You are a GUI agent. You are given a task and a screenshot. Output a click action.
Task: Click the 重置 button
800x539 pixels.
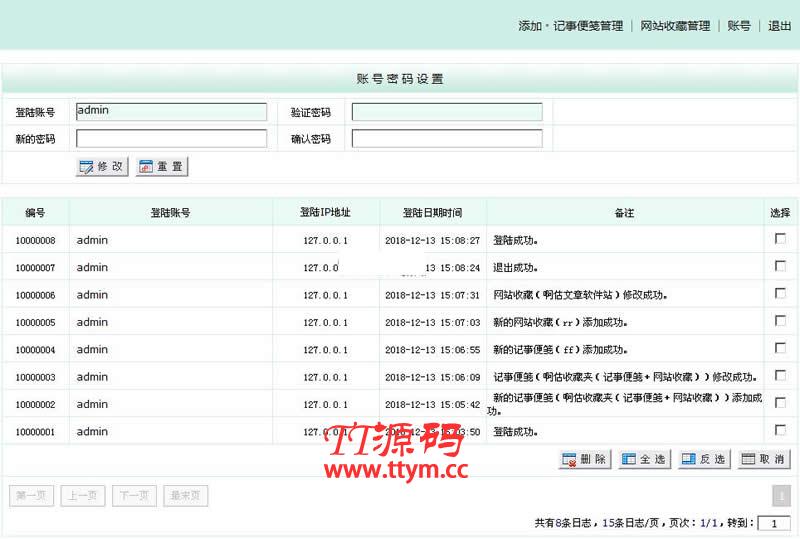pyautogui.click(x=162, y=166)
